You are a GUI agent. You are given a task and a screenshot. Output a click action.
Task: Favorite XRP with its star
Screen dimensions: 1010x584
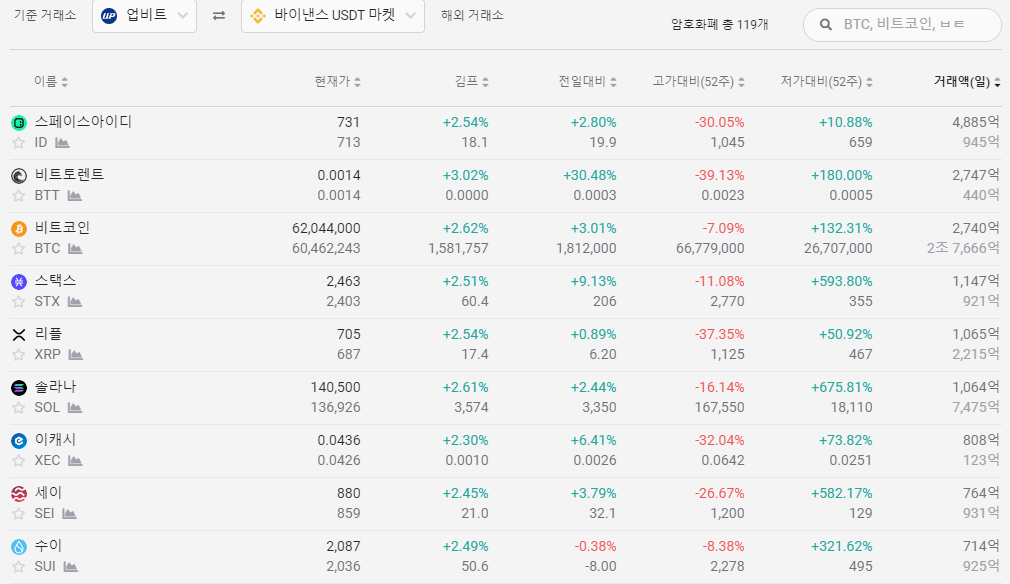tap(19, 354)
